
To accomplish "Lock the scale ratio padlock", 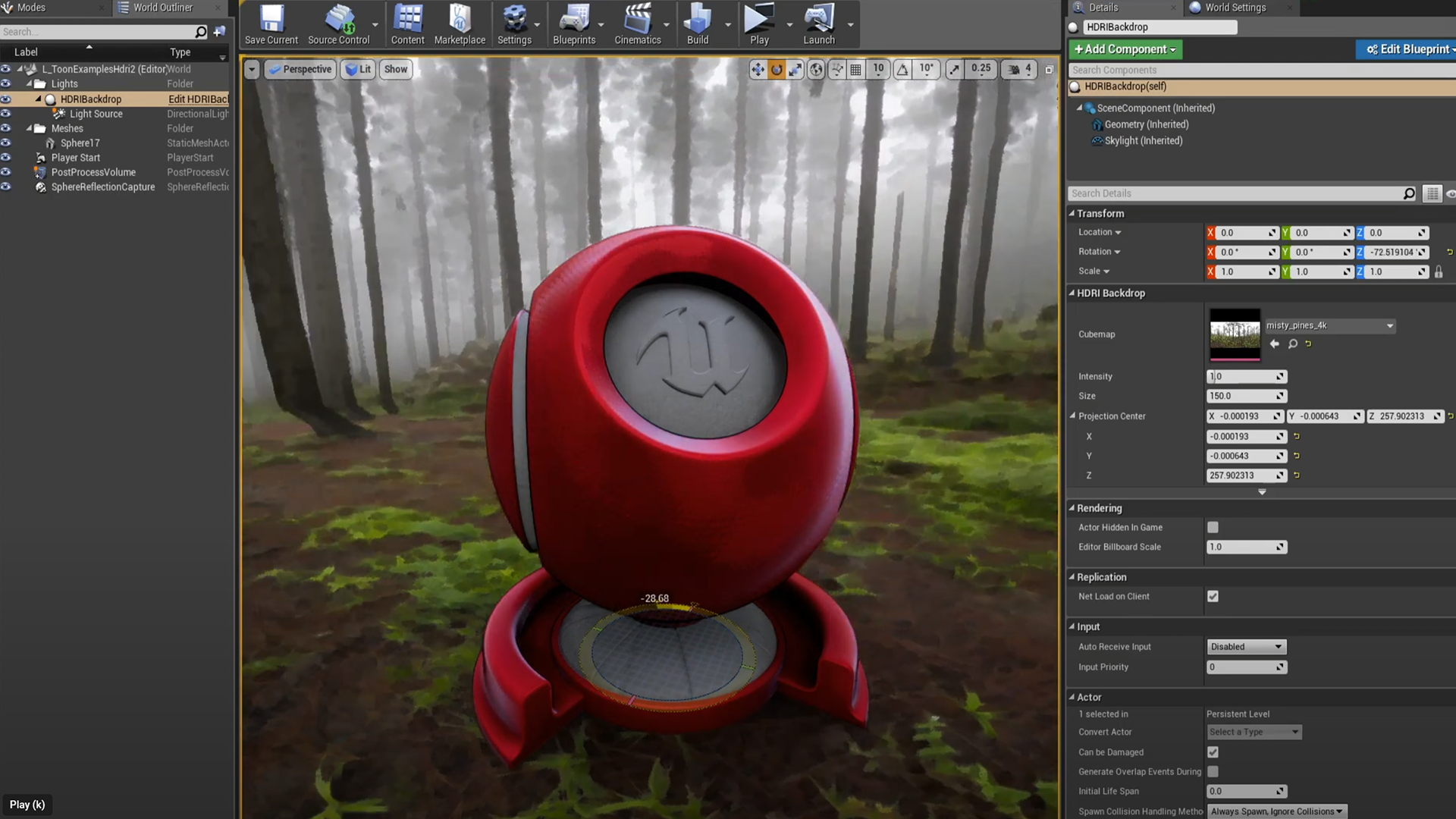I will tap(1439, 271).
